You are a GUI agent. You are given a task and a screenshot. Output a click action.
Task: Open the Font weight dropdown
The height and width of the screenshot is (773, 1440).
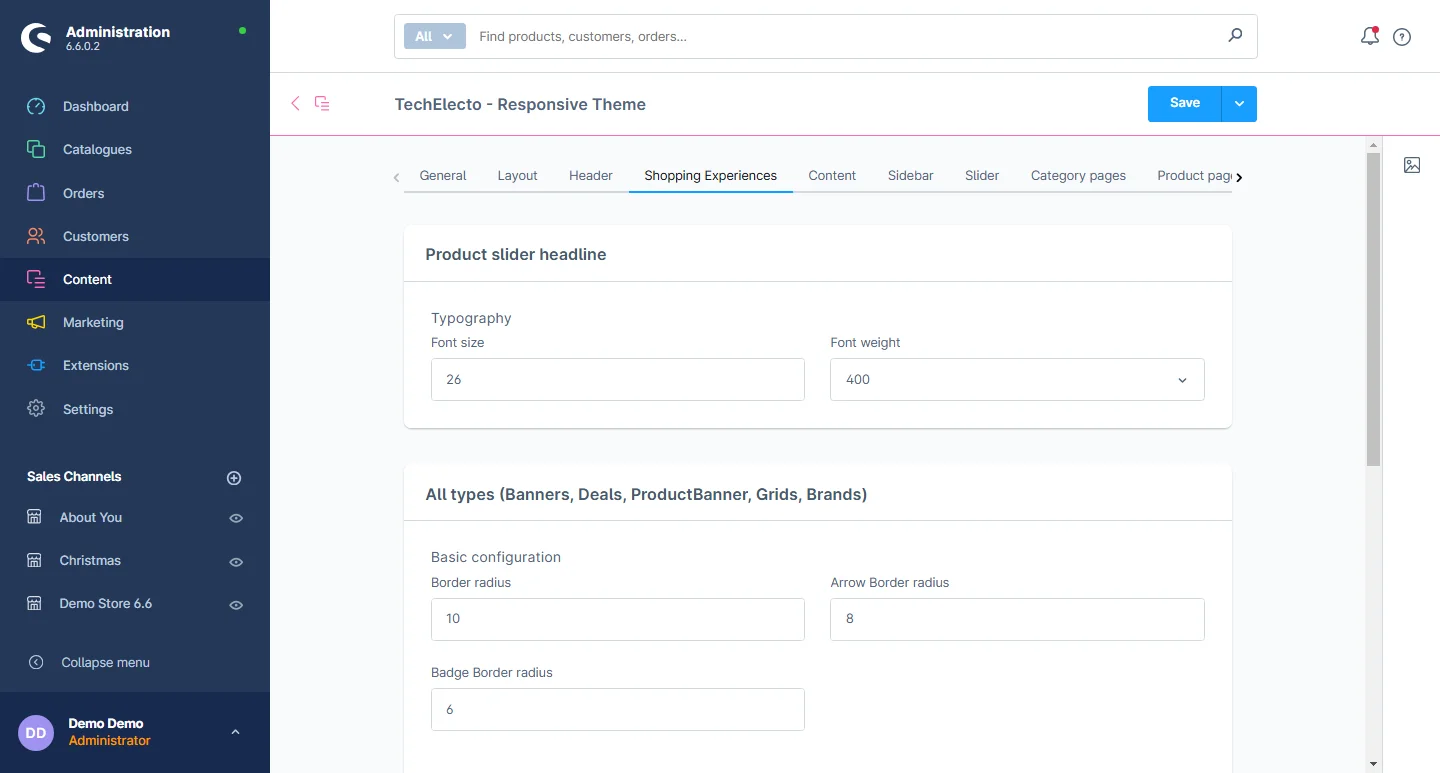point(1016,380)
